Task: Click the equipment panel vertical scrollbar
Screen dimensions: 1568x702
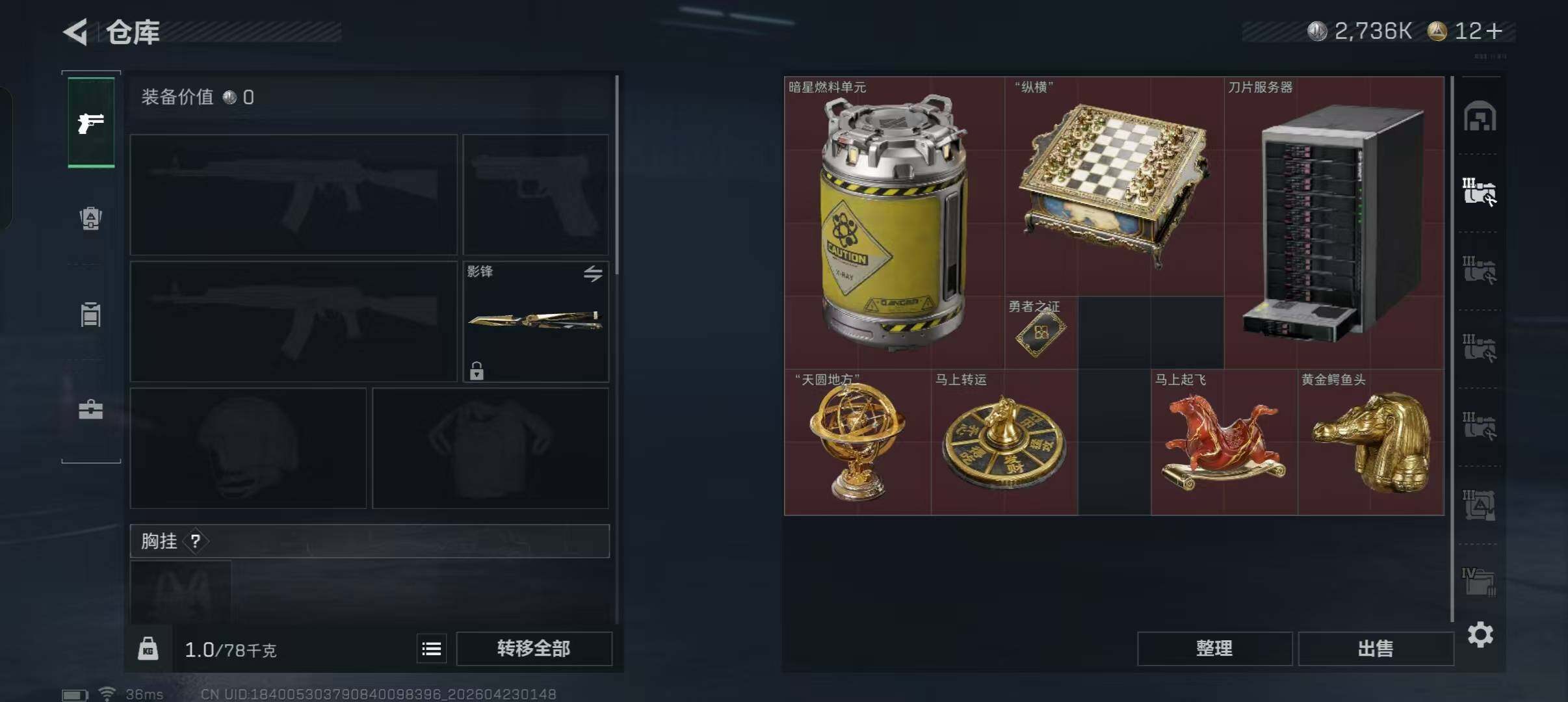Action: click(616, 175)
